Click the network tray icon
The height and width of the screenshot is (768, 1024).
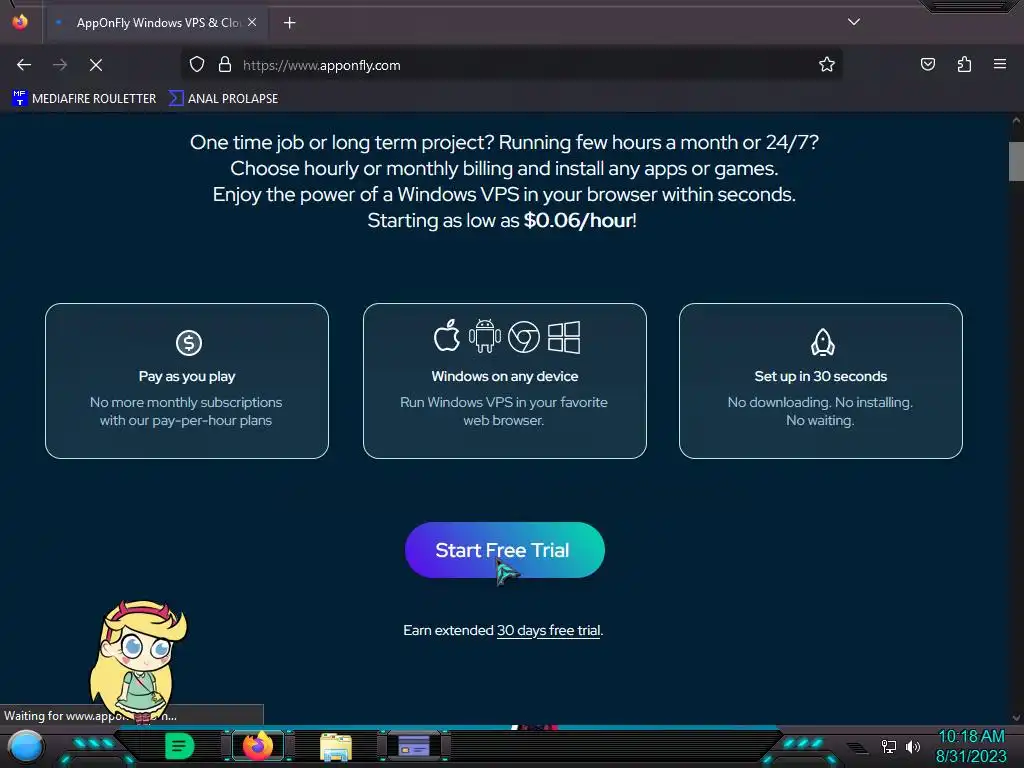[x=888, y=746]
